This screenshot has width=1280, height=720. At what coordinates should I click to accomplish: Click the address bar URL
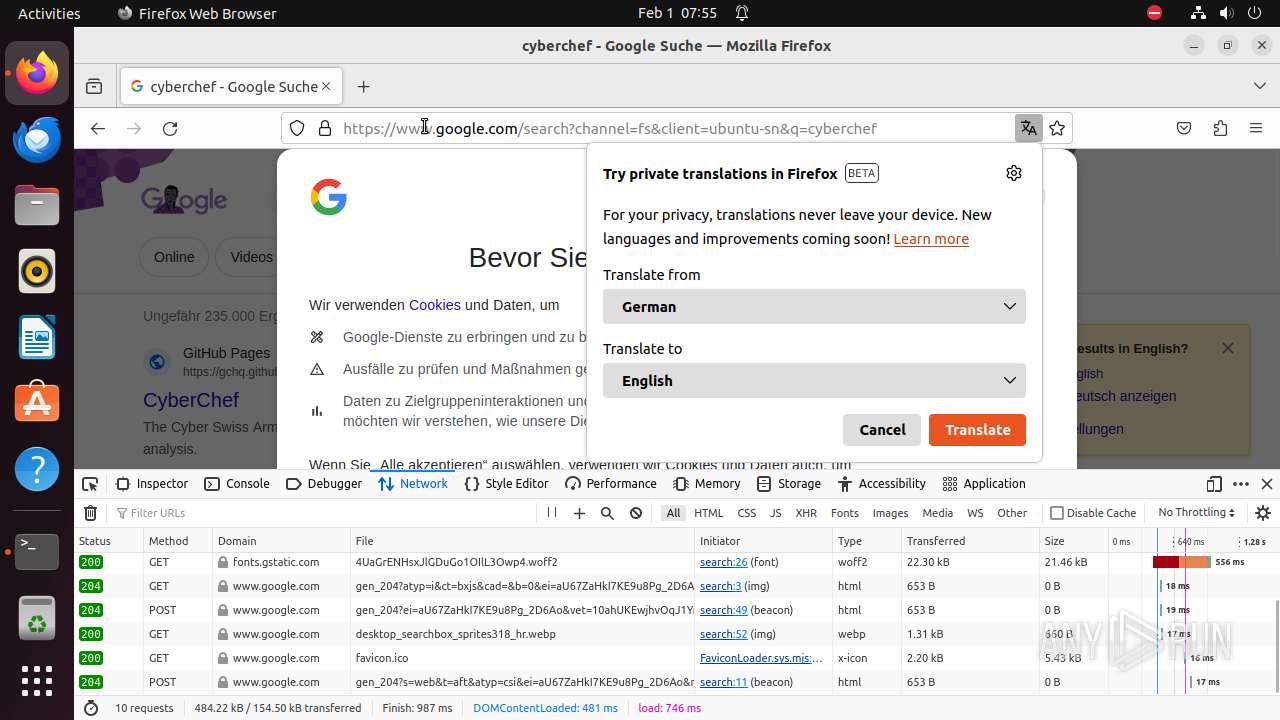609,128
